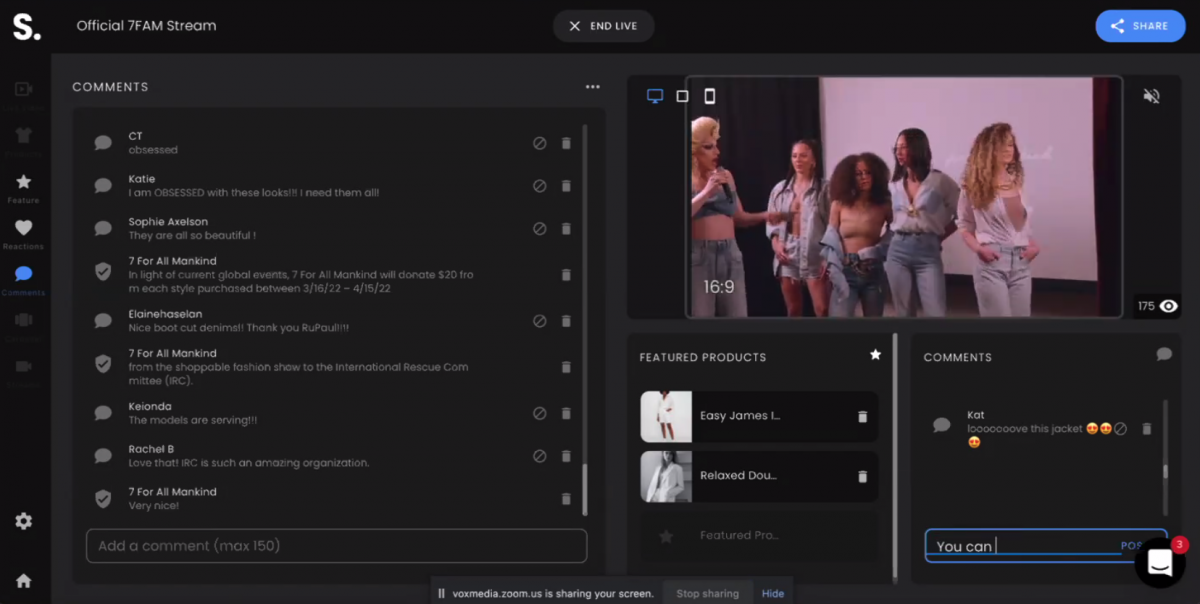Open the dimmed video camera icon below the carousel
The width and height of the screenshot is (1200, 604).
[x=23, y=366]
